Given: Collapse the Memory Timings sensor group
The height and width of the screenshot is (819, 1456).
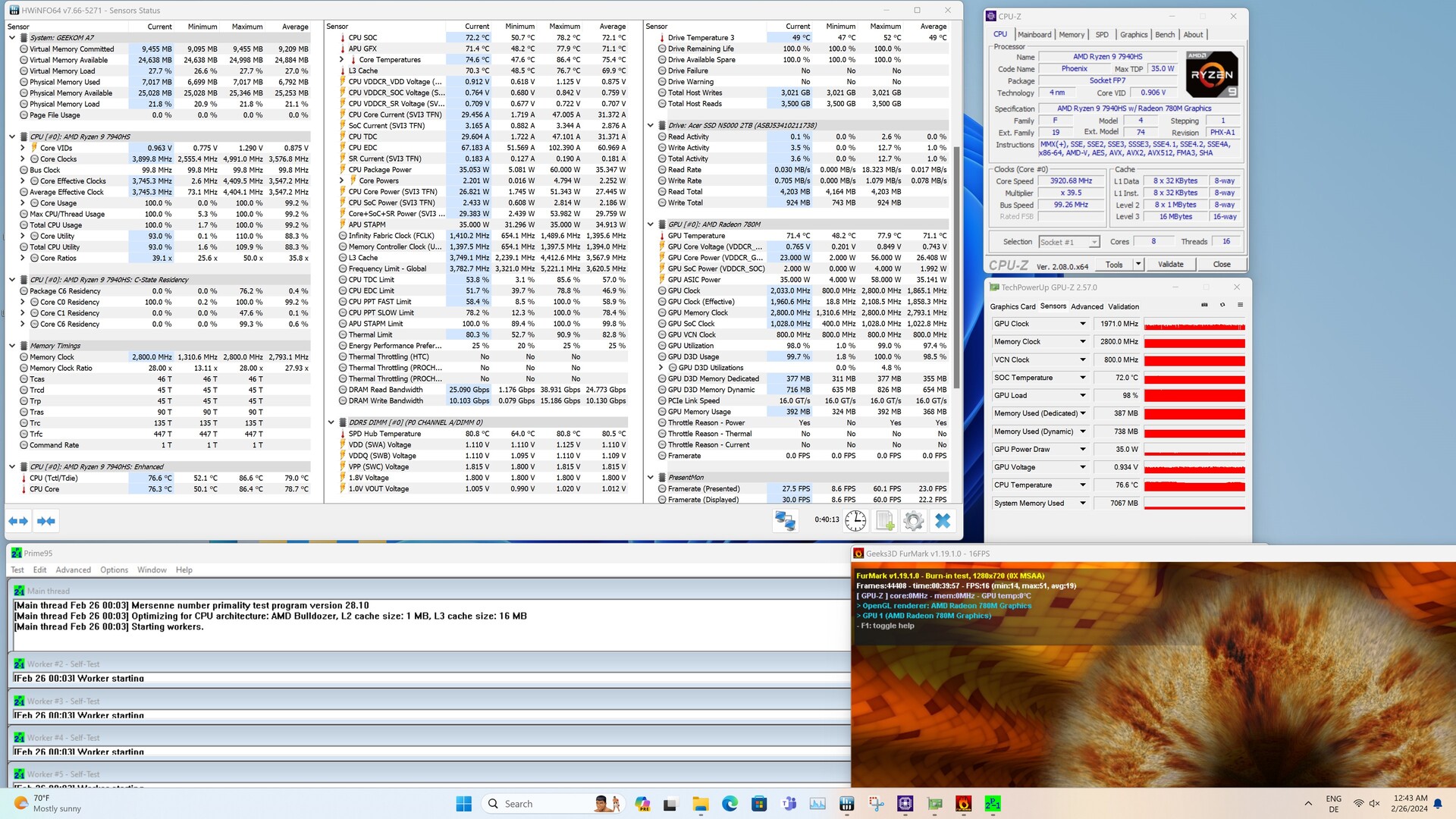Looking at the screenshot, I should (12, 346).
